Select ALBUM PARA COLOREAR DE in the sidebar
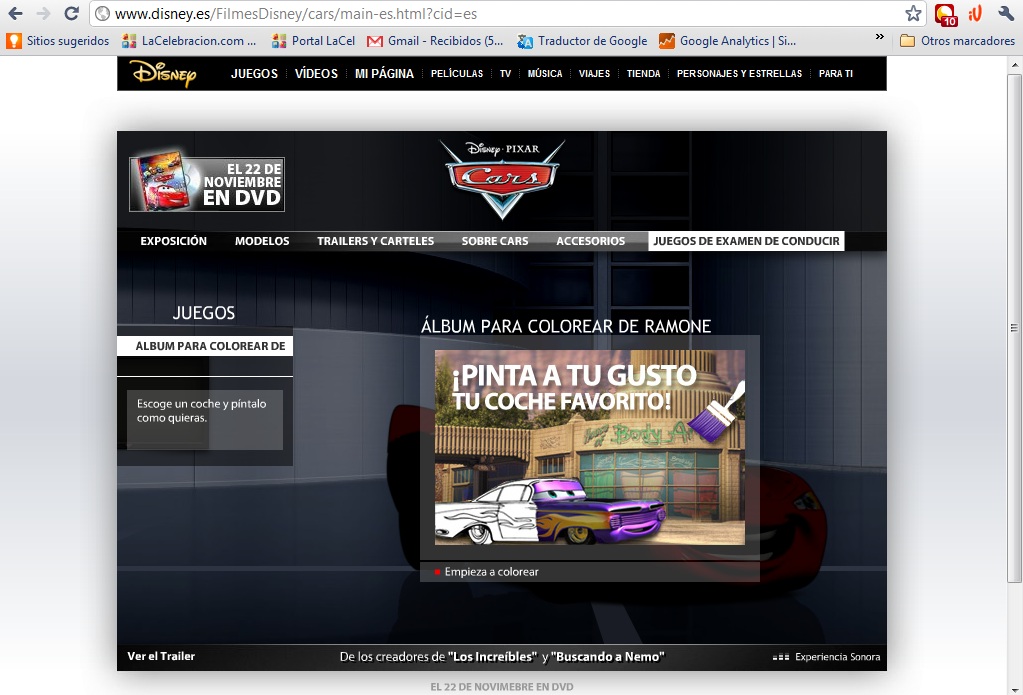The height and width of the screenshot is (695, 1023). [x=205, y=346]
